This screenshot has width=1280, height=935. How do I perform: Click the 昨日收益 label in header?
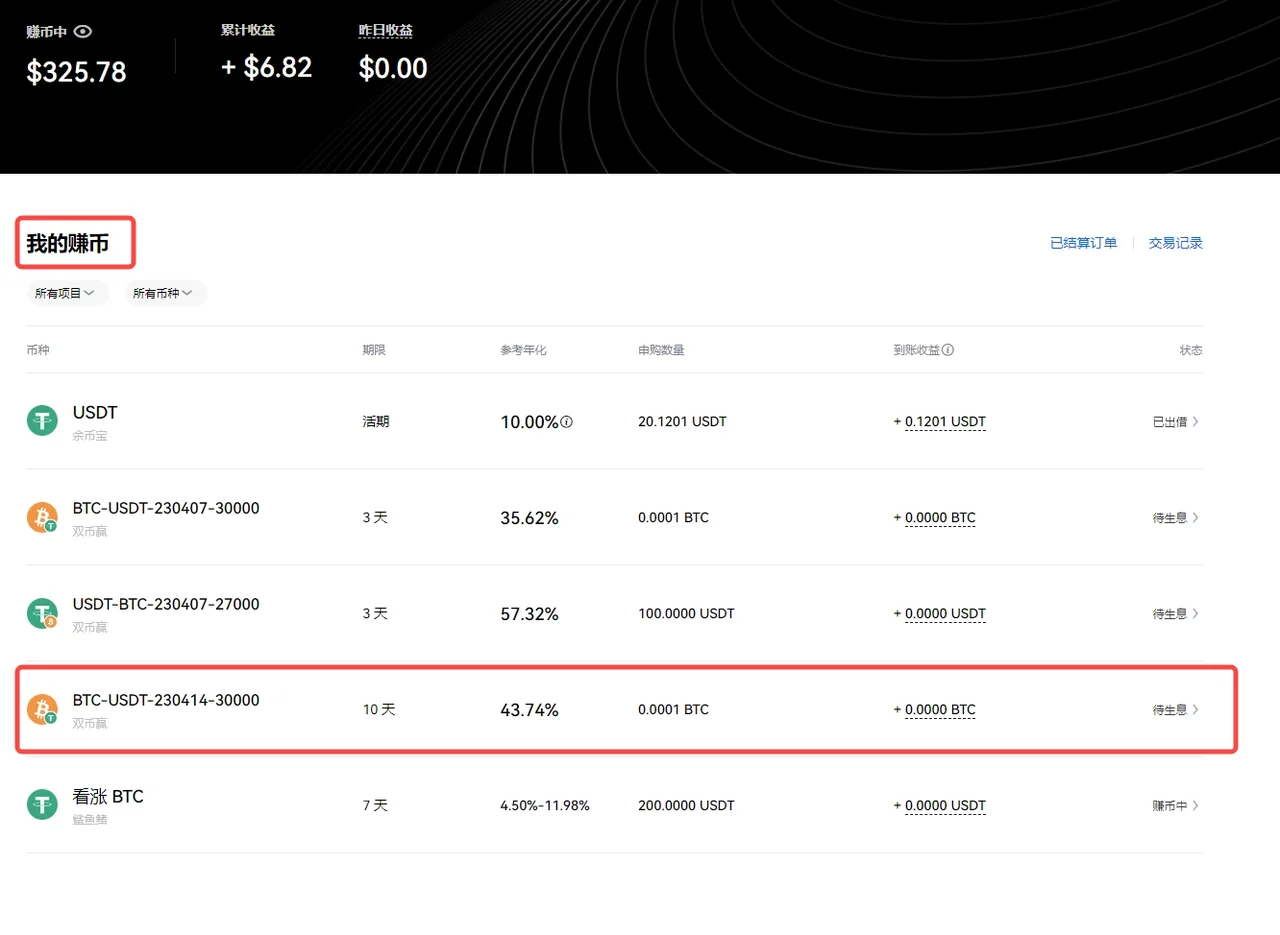coord(386,31)
